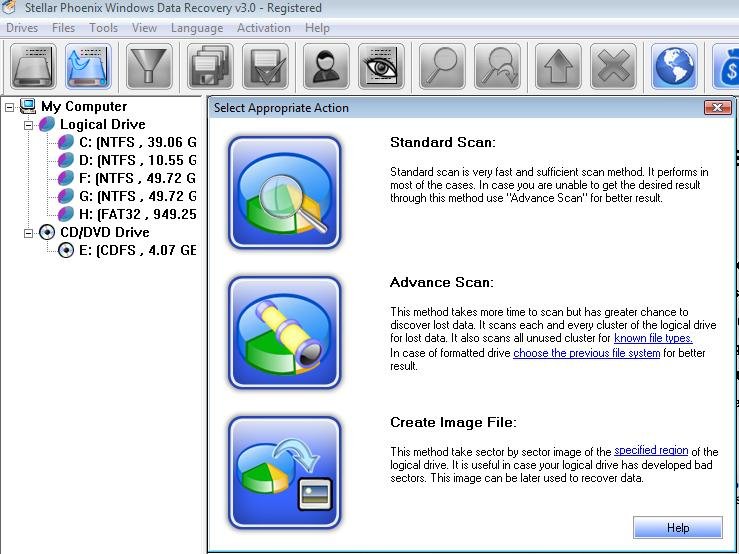This screenshot has width=739, height=554.
Task: Click the application icon in title bar
Action: point(9,7)
